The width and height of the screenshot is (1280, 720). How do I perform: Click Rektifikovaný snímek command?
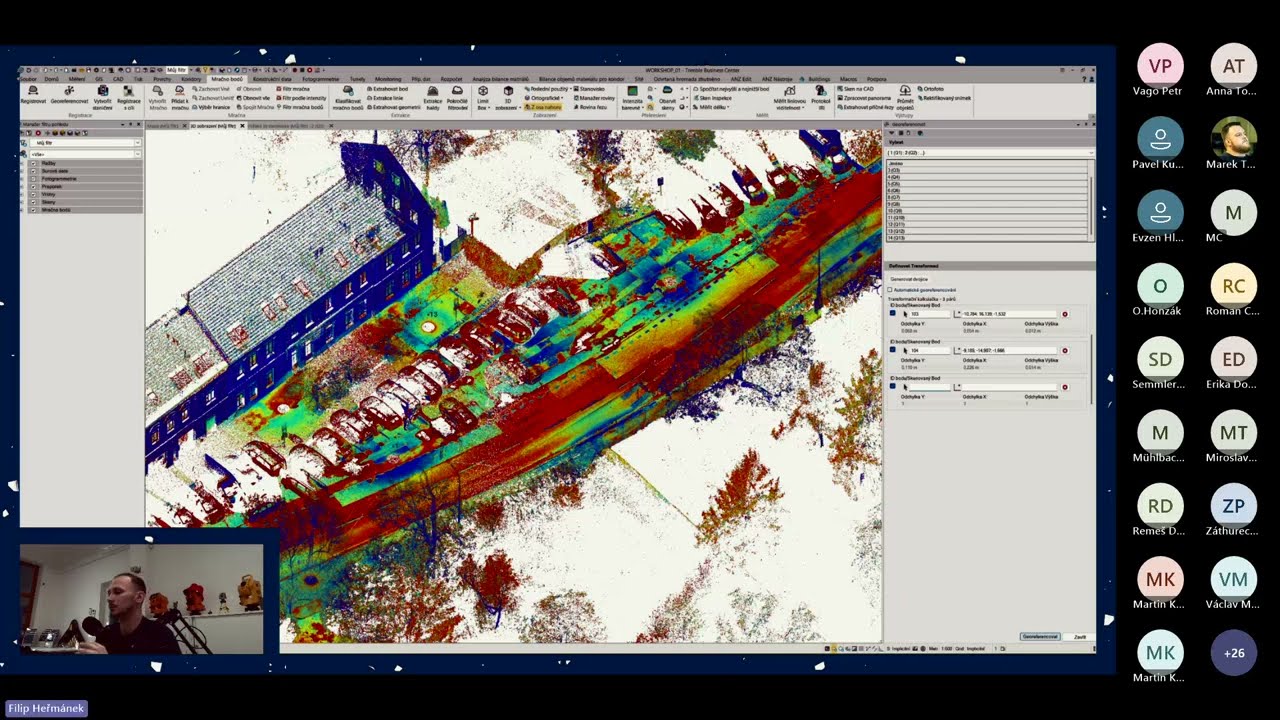click(945, 98)
